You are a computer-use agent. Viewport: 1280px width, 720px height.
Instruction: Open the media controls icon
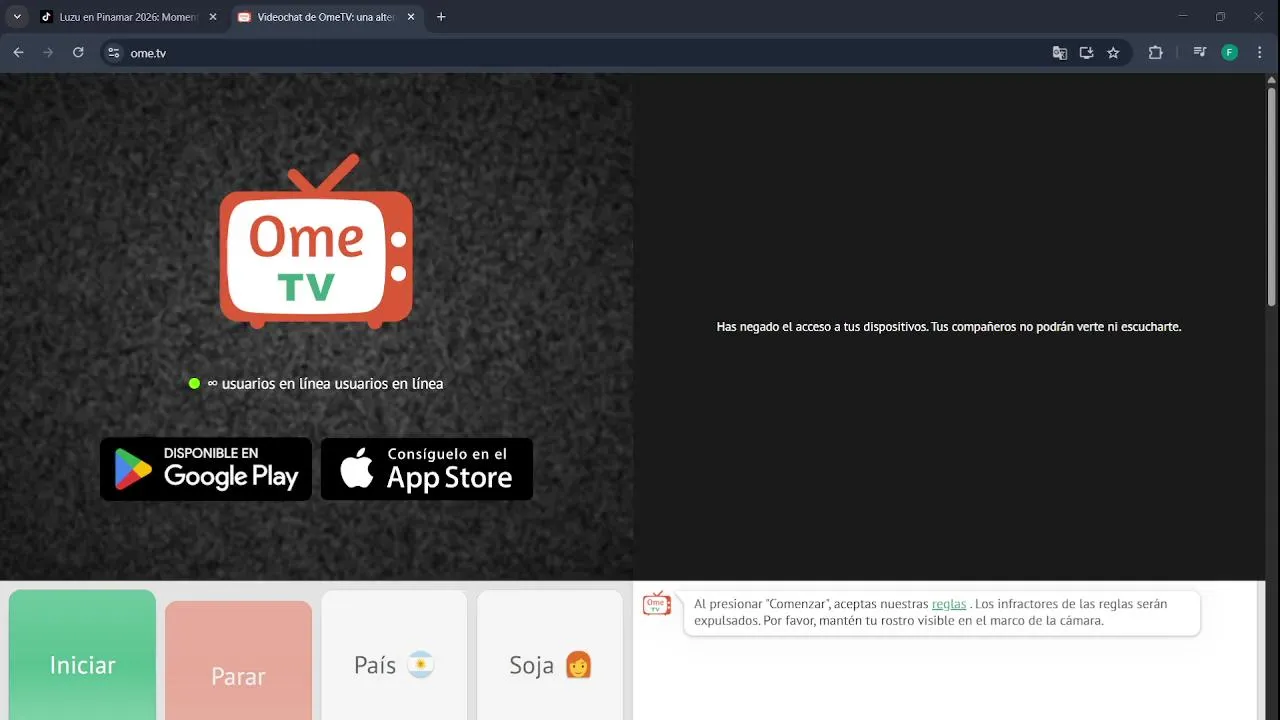1200,53
